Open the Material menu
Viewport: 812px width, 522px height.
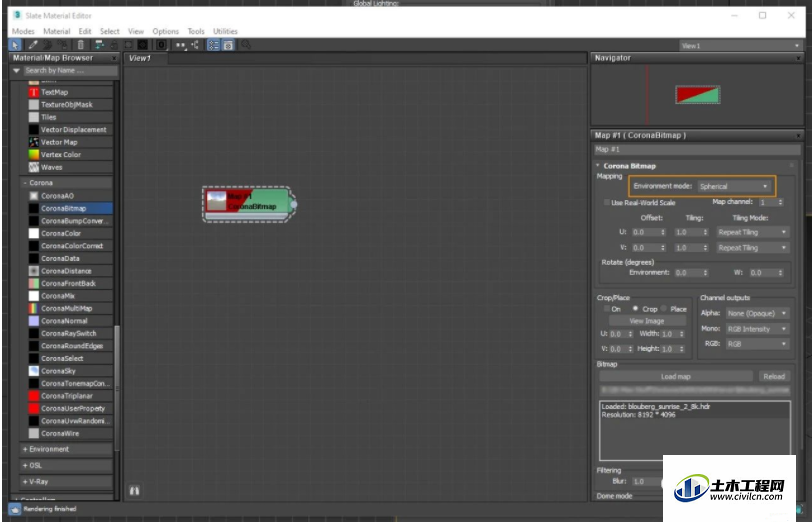(56, 31)
